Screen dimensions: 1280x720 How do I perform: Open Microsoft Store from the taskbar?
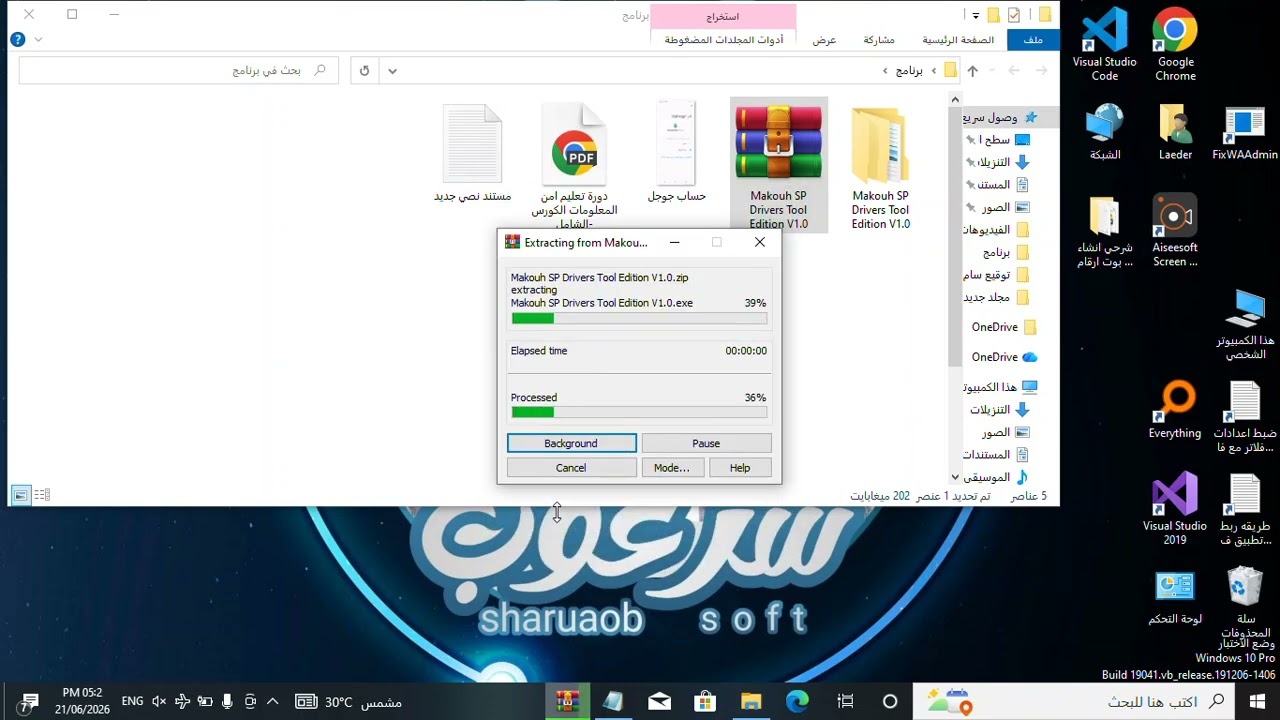tap(705, 701)
